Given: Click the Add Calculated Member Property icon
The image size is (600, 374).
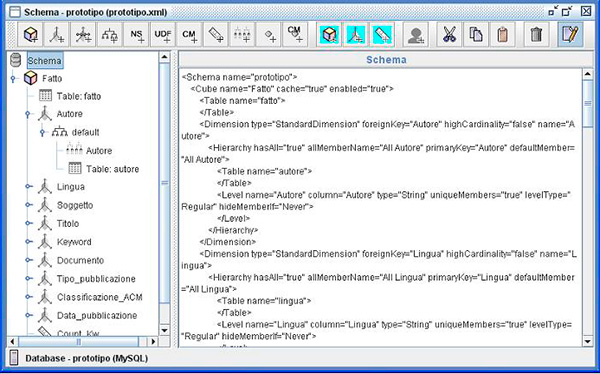Looking at the screenshot, I should (295, 35).
